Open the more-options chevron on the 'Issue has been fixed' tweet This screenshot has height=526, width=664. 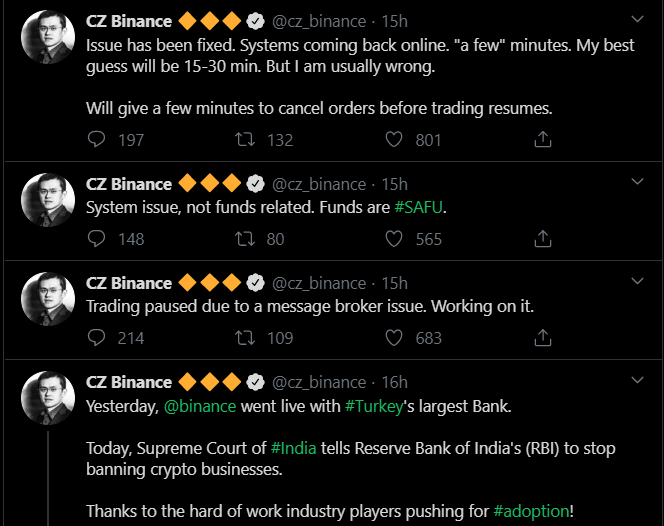point(638,19)
